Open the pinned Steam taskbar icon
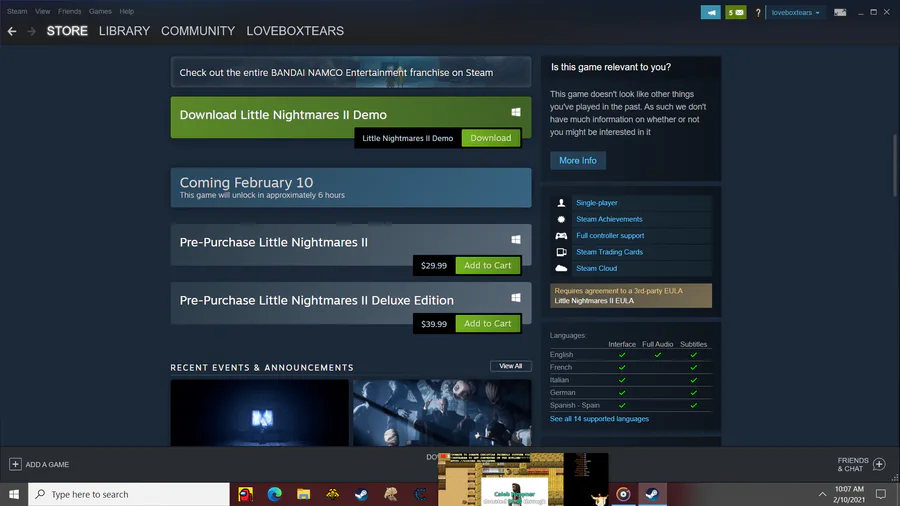The height and width of the screenshot is (506, 900). click(x=362, y=494)
